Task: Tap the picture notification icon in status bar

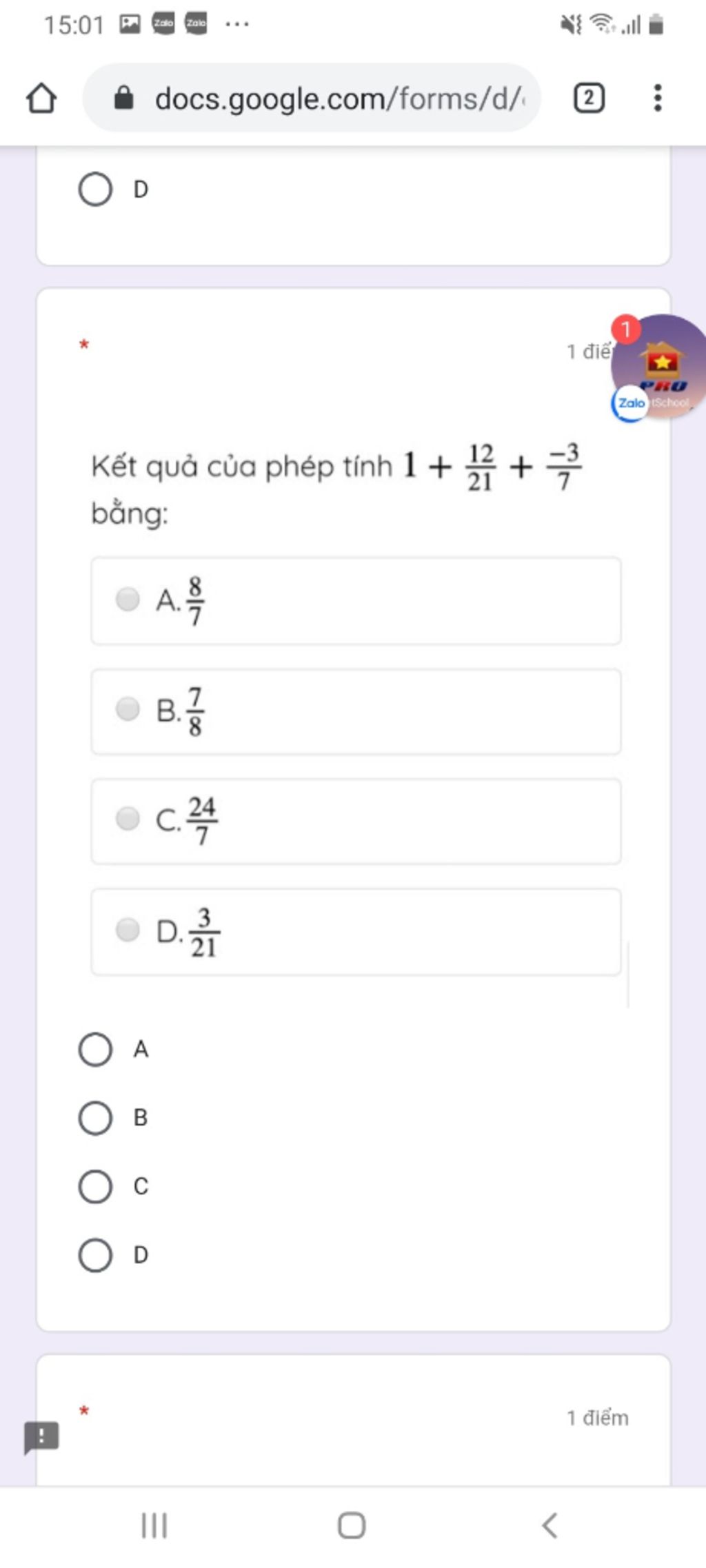Action: pyautogui.click(x=130, y=24)
